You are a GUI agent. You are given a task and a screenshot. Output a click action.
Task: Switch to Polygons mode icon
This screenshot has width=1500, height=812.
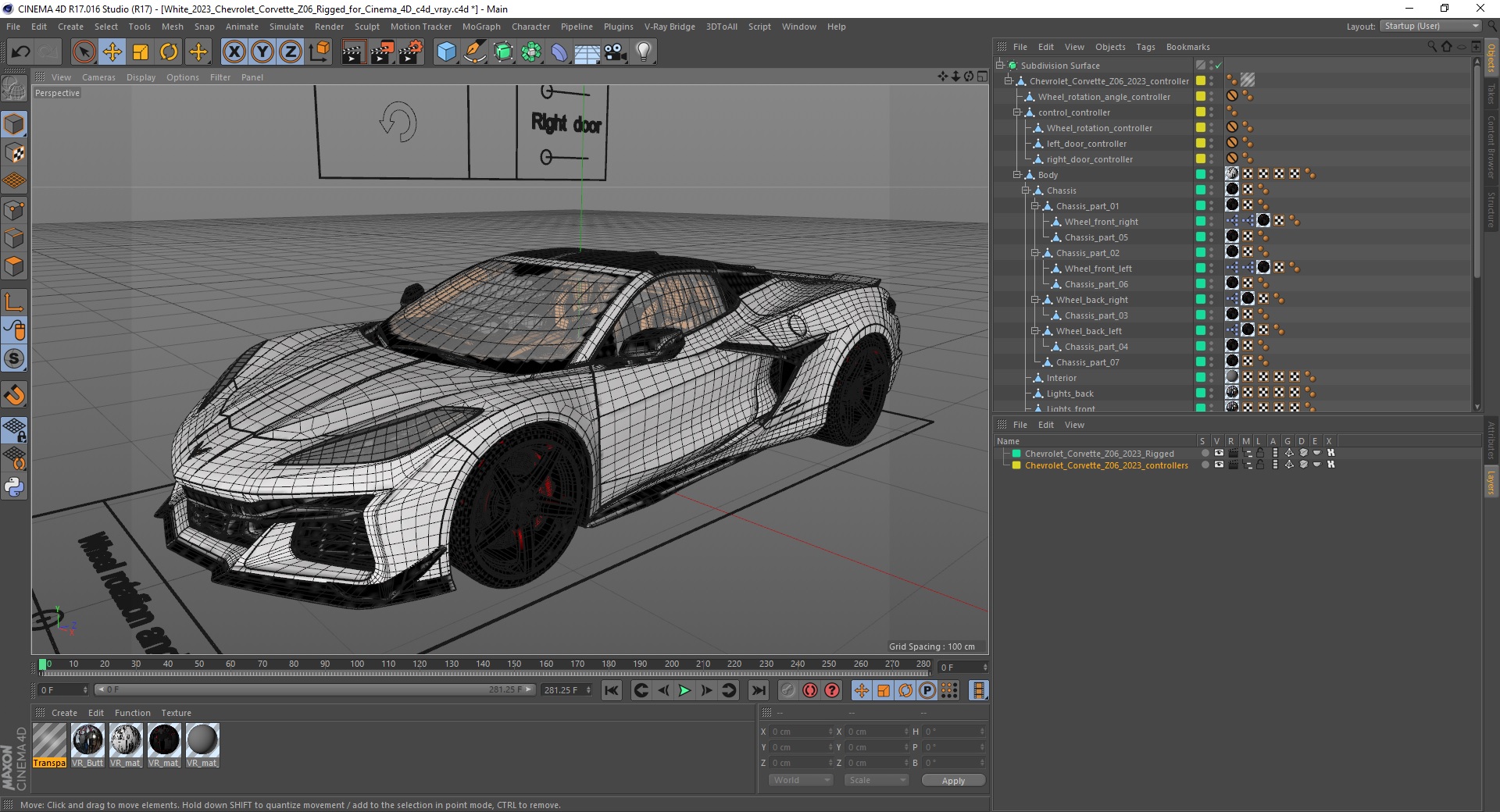(14, 266)
